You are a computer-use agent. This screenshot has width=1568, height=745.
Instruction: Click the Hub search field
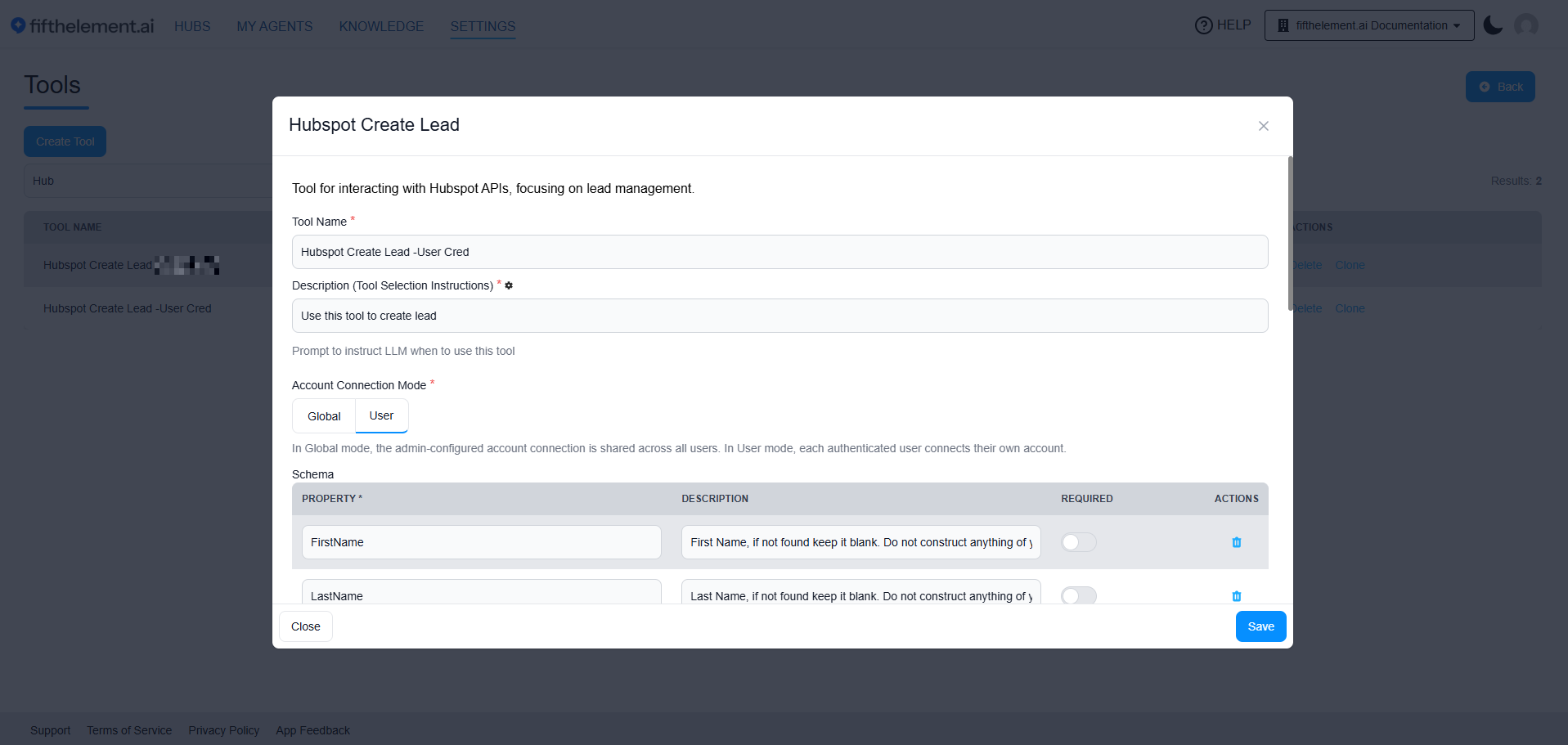(x=148, y=181)
